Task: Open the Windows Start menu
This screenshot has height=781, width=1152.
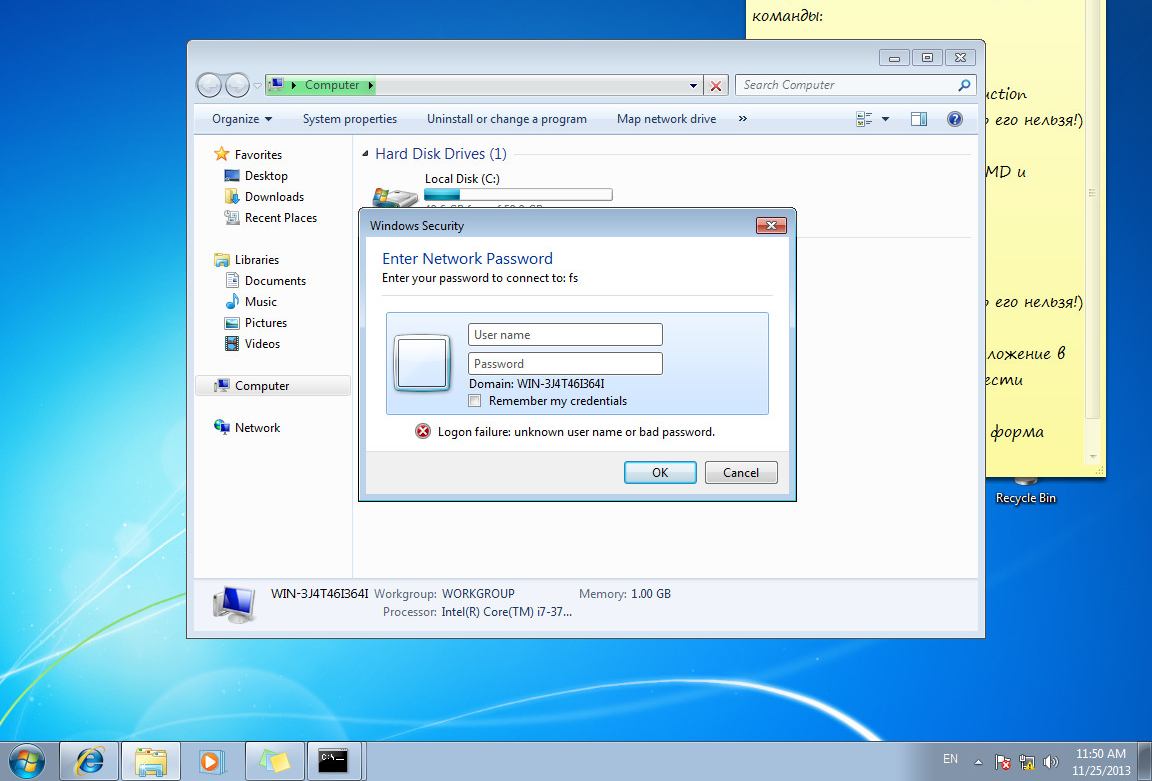Action: click(26, 762)
